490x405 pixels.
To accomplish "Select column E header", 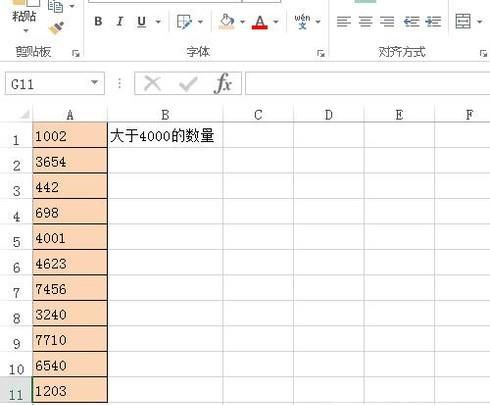I will click(399, 115).
